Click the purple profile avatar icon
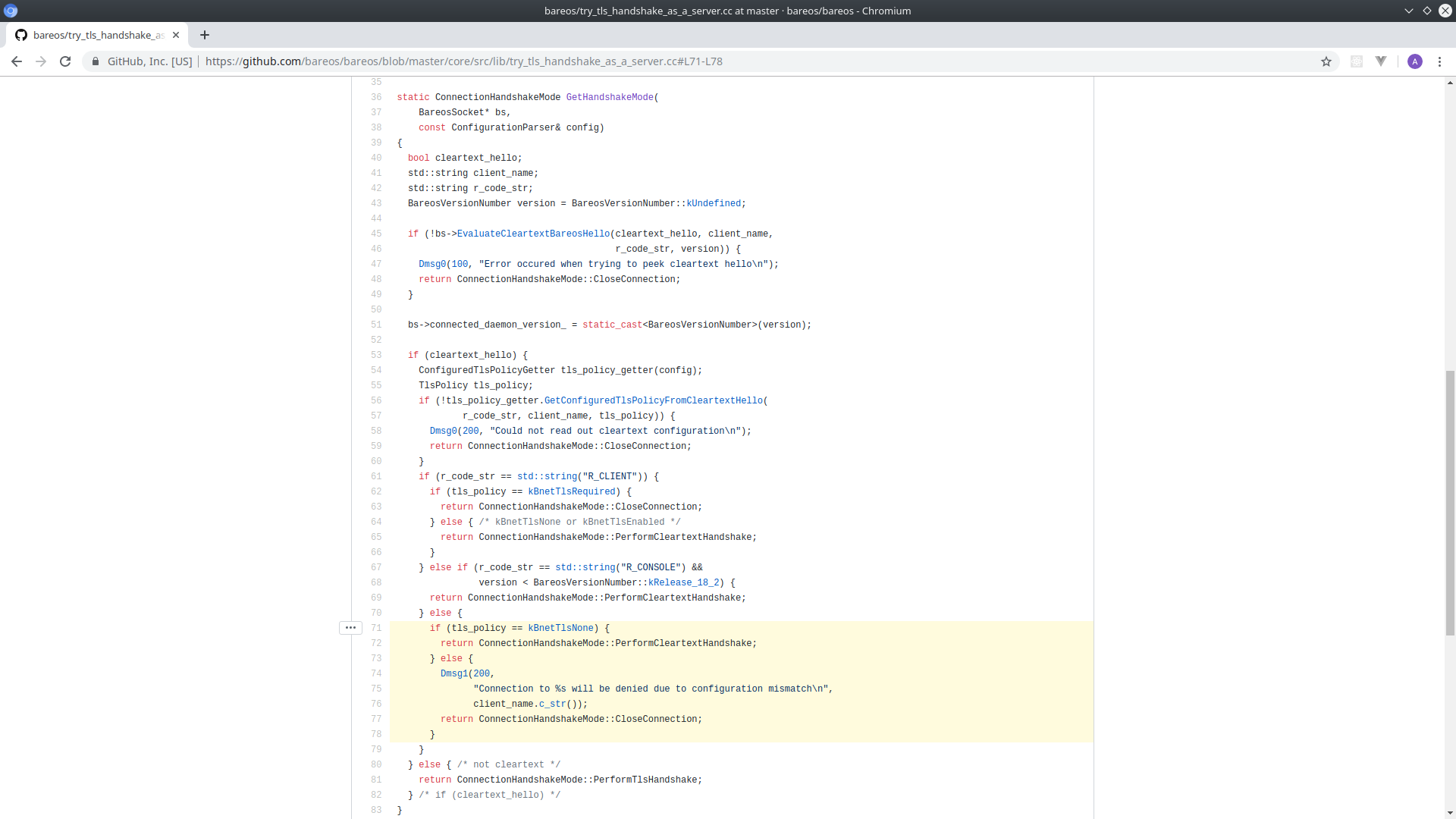This screenshot has height=819, width=1456. click(1415, 61)
